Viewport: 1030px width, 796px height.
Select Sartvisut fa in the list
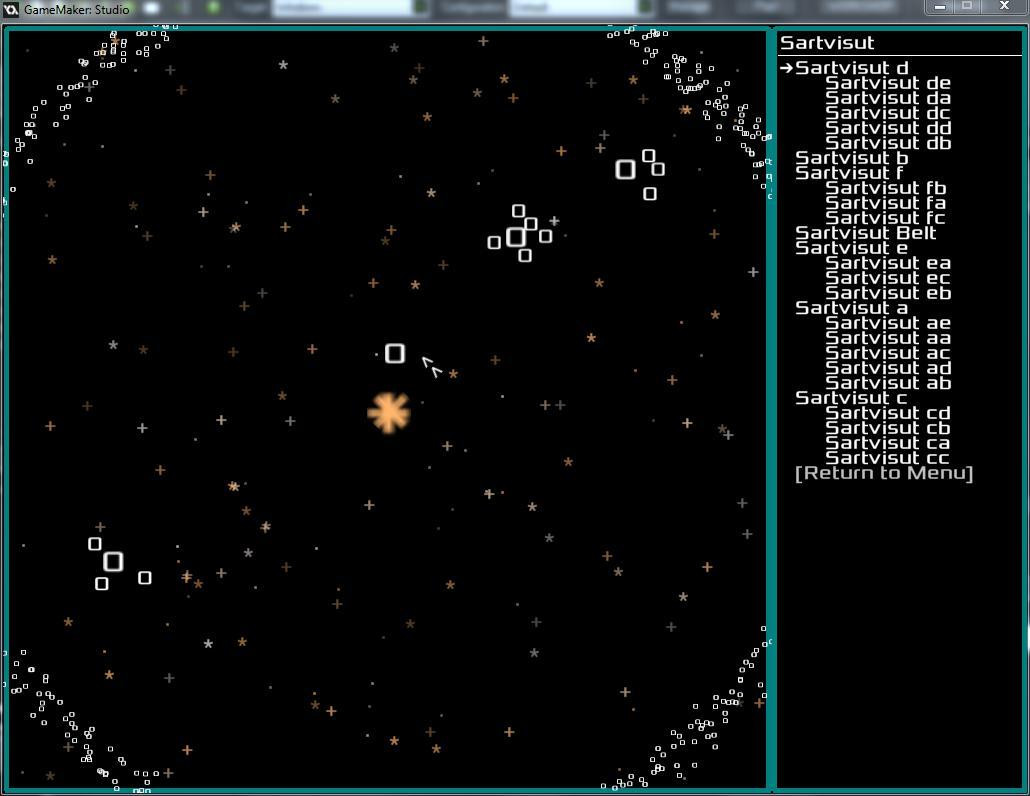[x=885, y=204]
